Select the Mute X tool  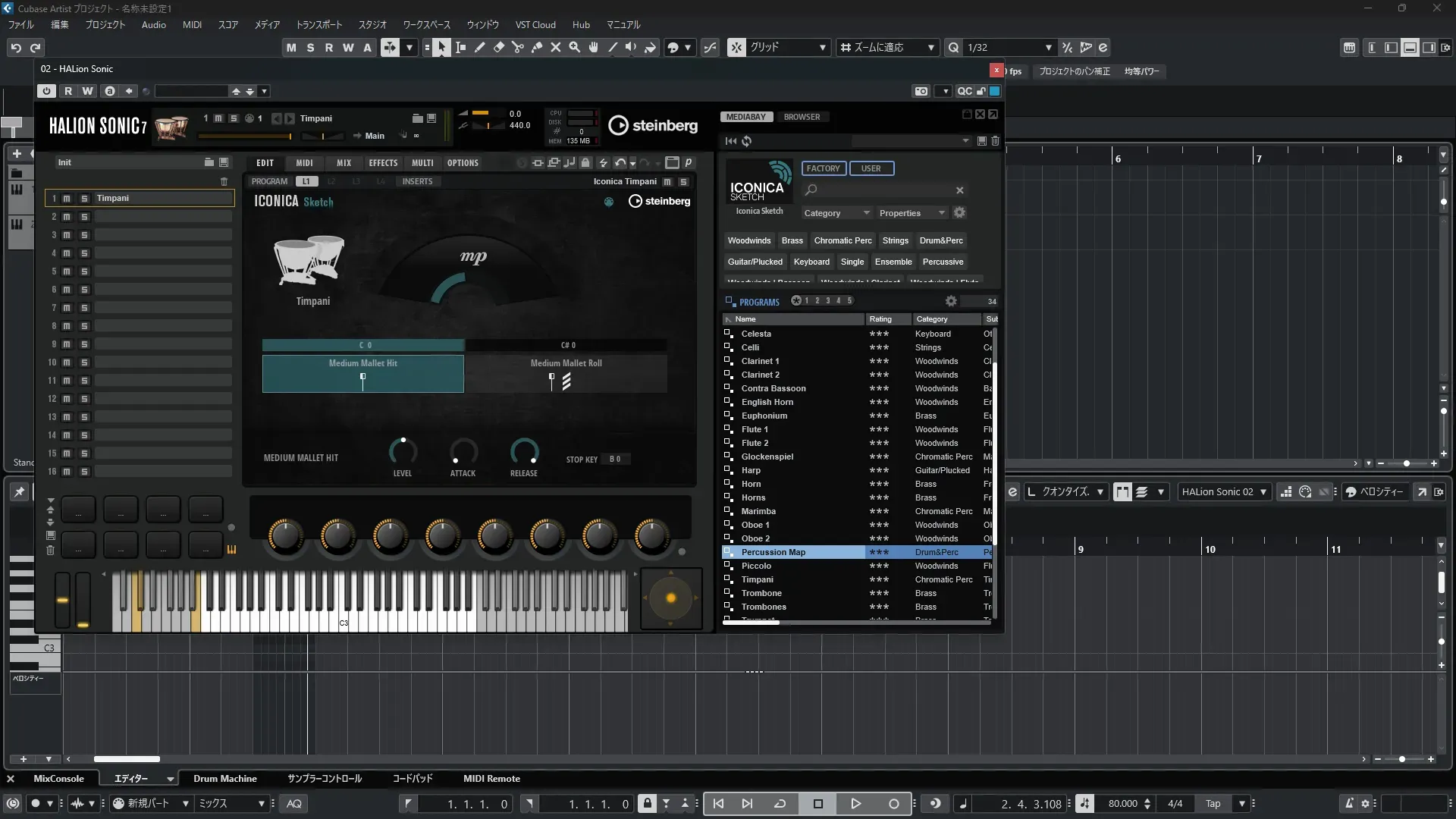point(556,48)
